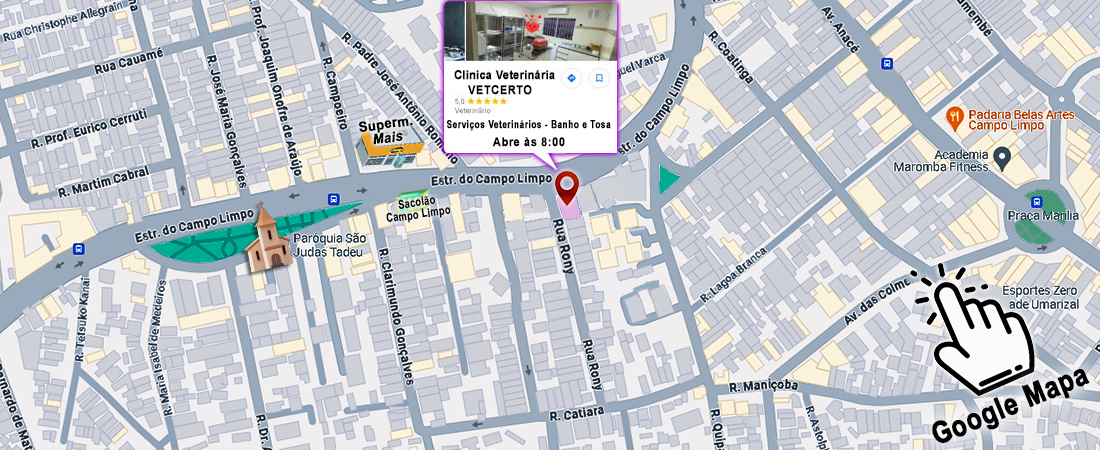Click the Academia Maromba Fitness grey pin
Viewport: 1100px width, 450px height.
click(x=1002, y=159)
